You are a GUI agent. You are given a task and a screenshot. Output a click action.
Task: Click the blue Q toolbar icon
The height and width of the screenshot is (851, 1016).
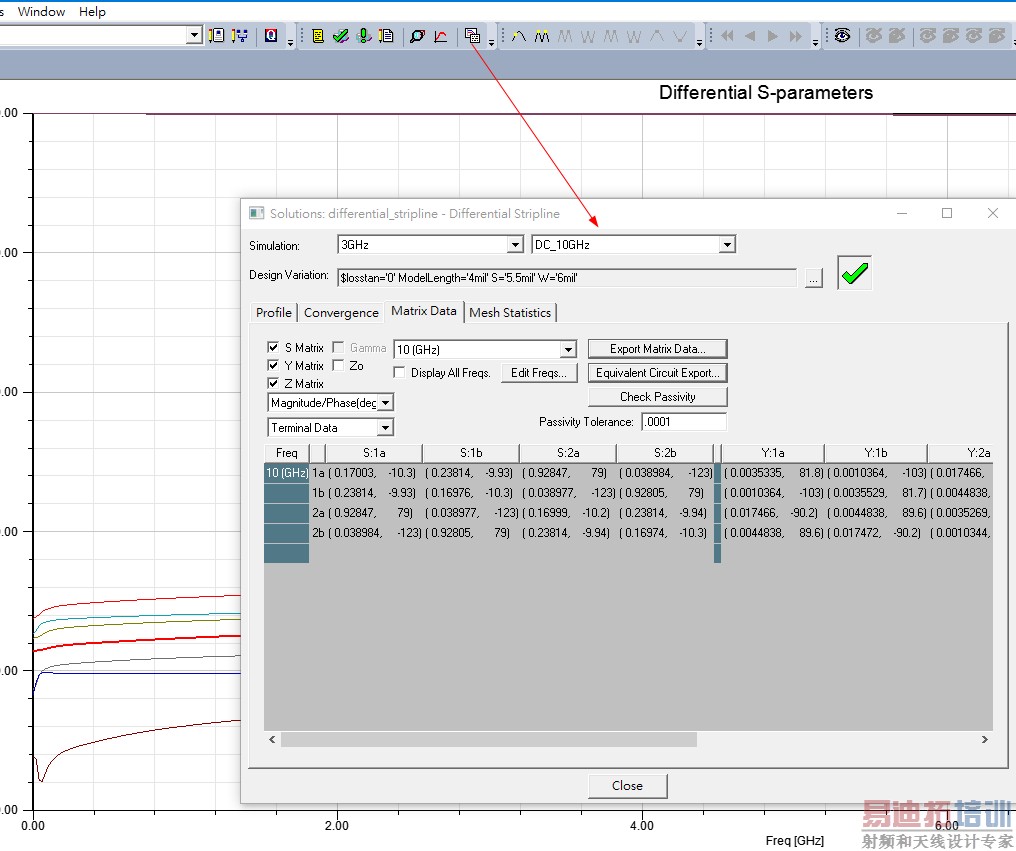271,36
